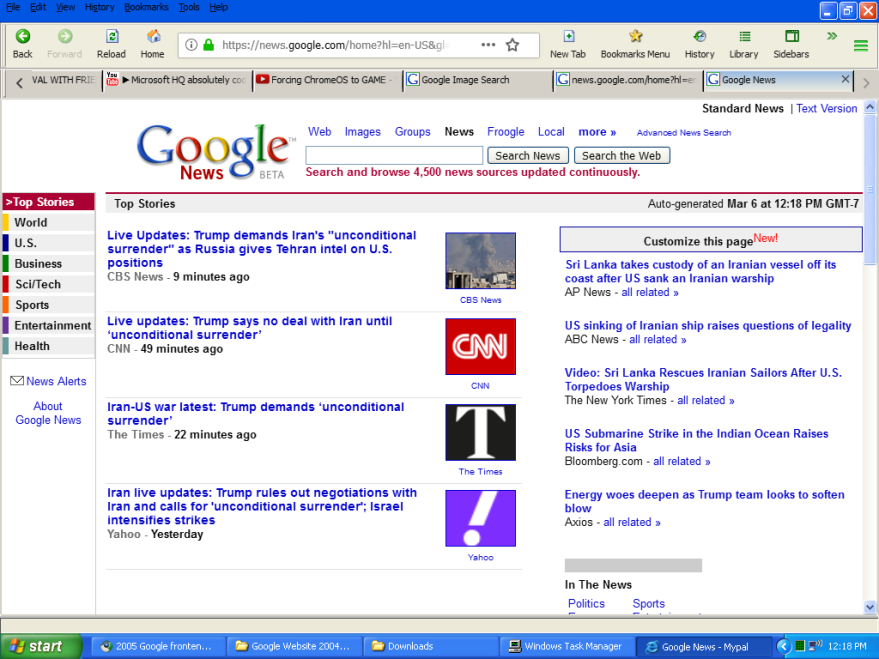
Task: Show the Sidebars toolbar icon
Action: 792,36
